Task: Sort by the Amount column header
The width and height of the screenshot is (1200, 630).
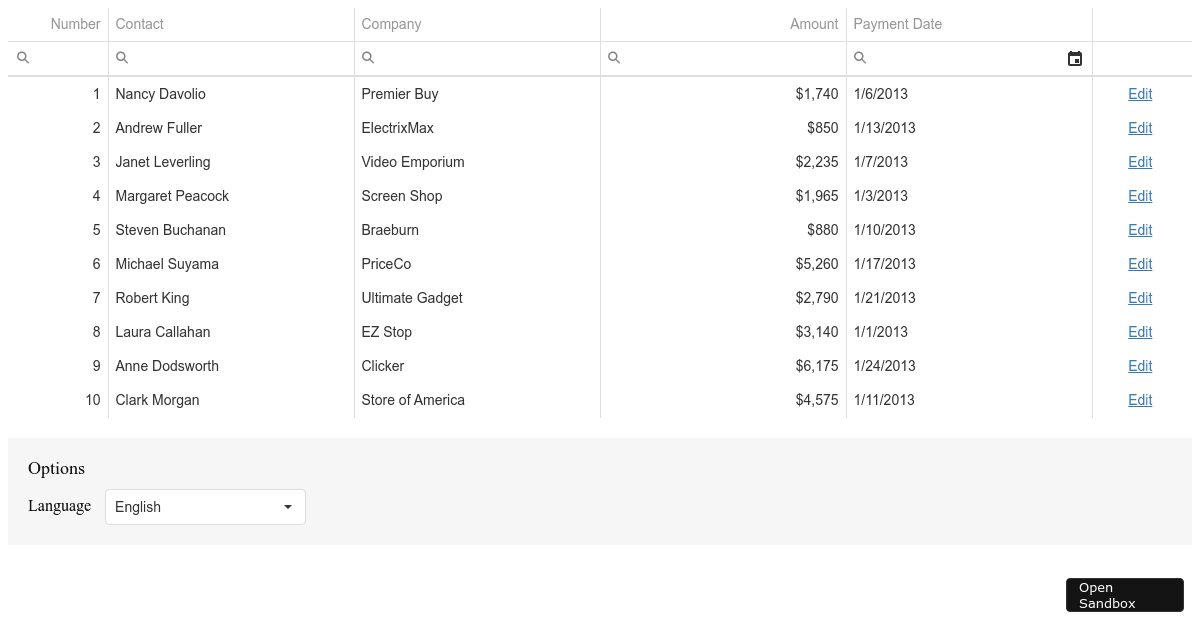Action: pyautogui.click(x=814, y=24)
